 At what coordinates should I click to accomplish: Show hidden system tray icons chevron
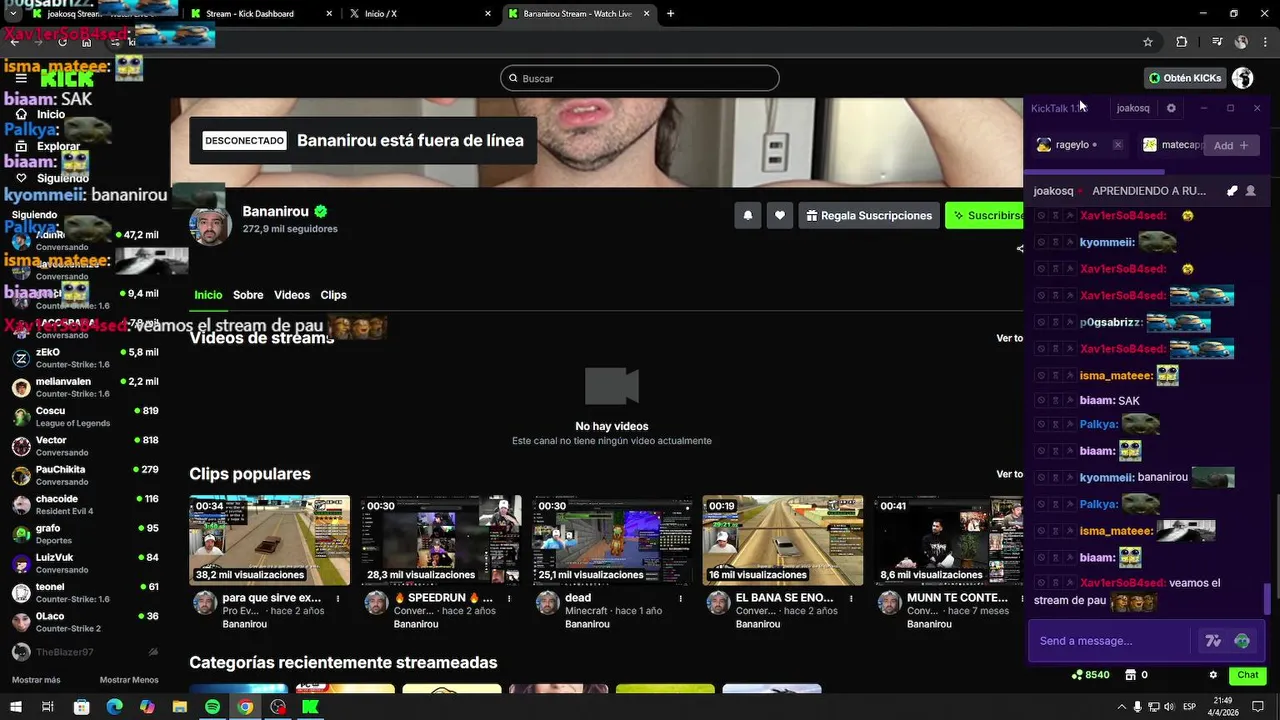coord(1121,707)
